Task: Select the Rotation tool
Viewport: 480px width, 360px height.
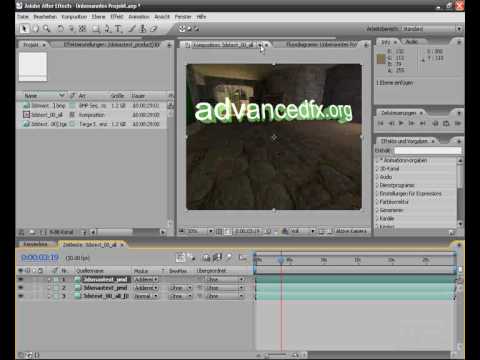Action: pyautogui.click(x=60, y=29)
